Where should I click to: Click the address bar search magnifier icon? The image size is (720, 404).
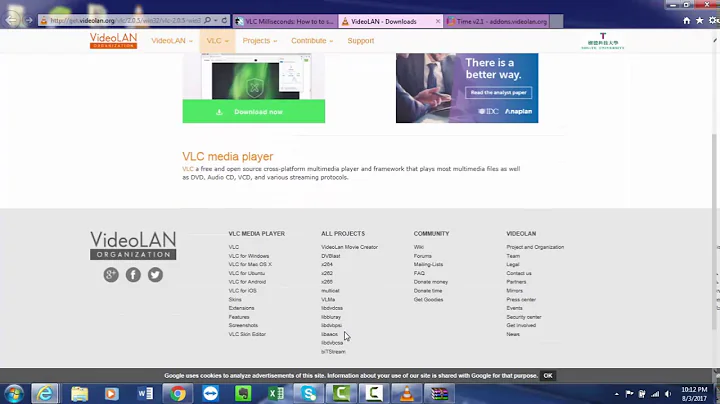tap(208, 21)
